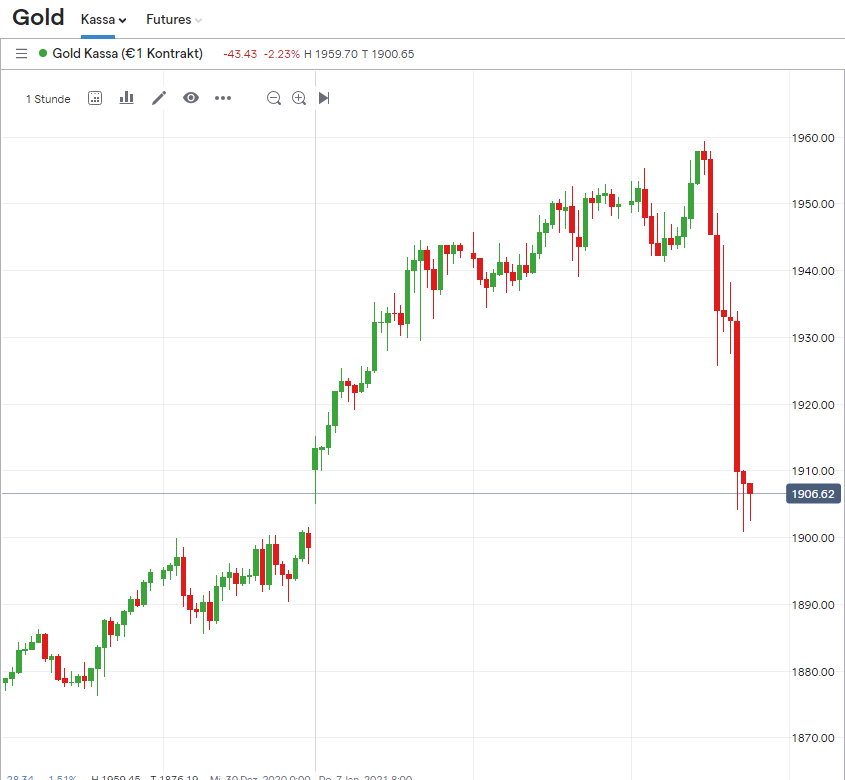Open the Futures dropdown tab
The image size is (845, 780).
(x=174, y=19)
